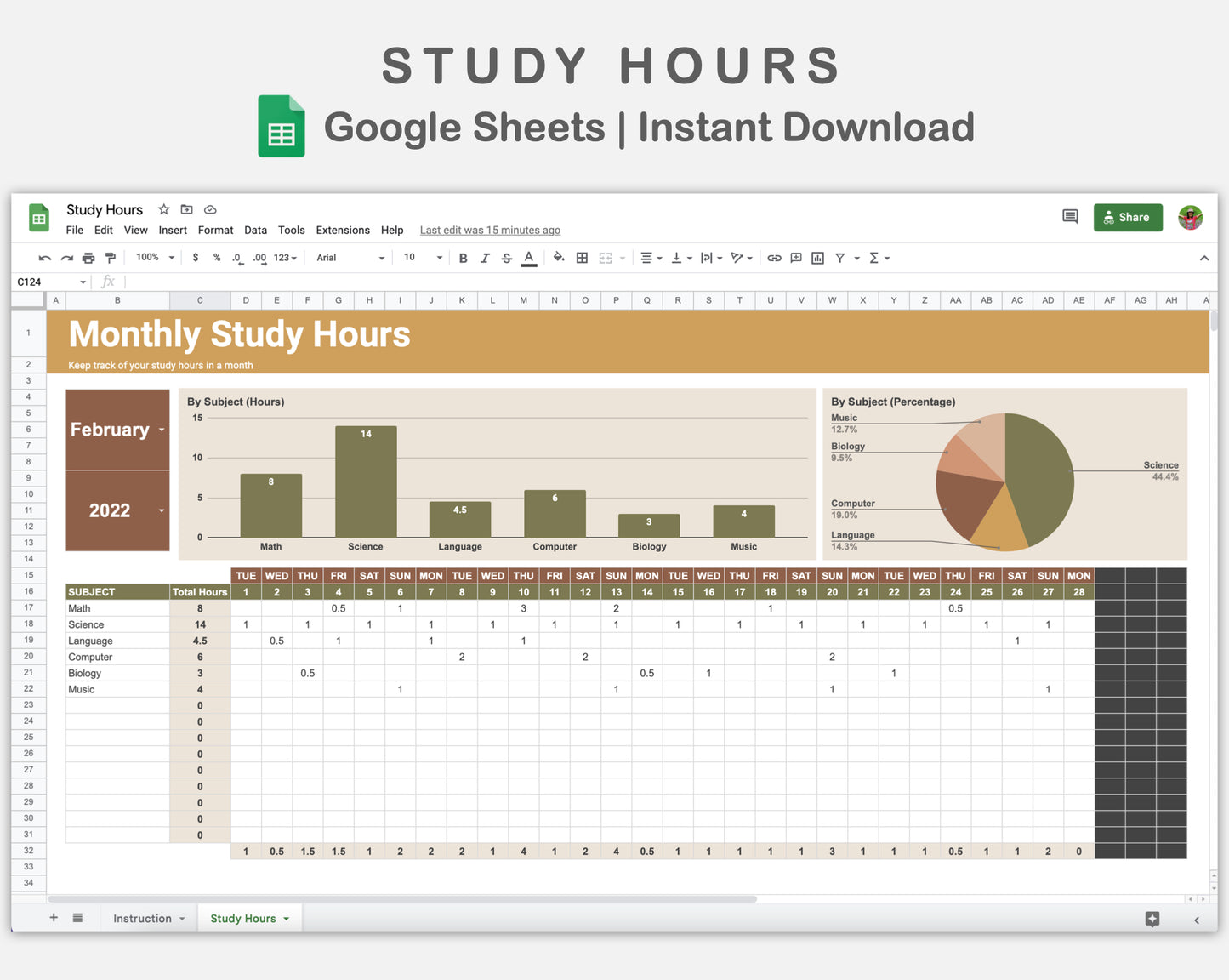Click the percent format icon
The width and height of the screenshot is (1229, 980).
(216, 258)
